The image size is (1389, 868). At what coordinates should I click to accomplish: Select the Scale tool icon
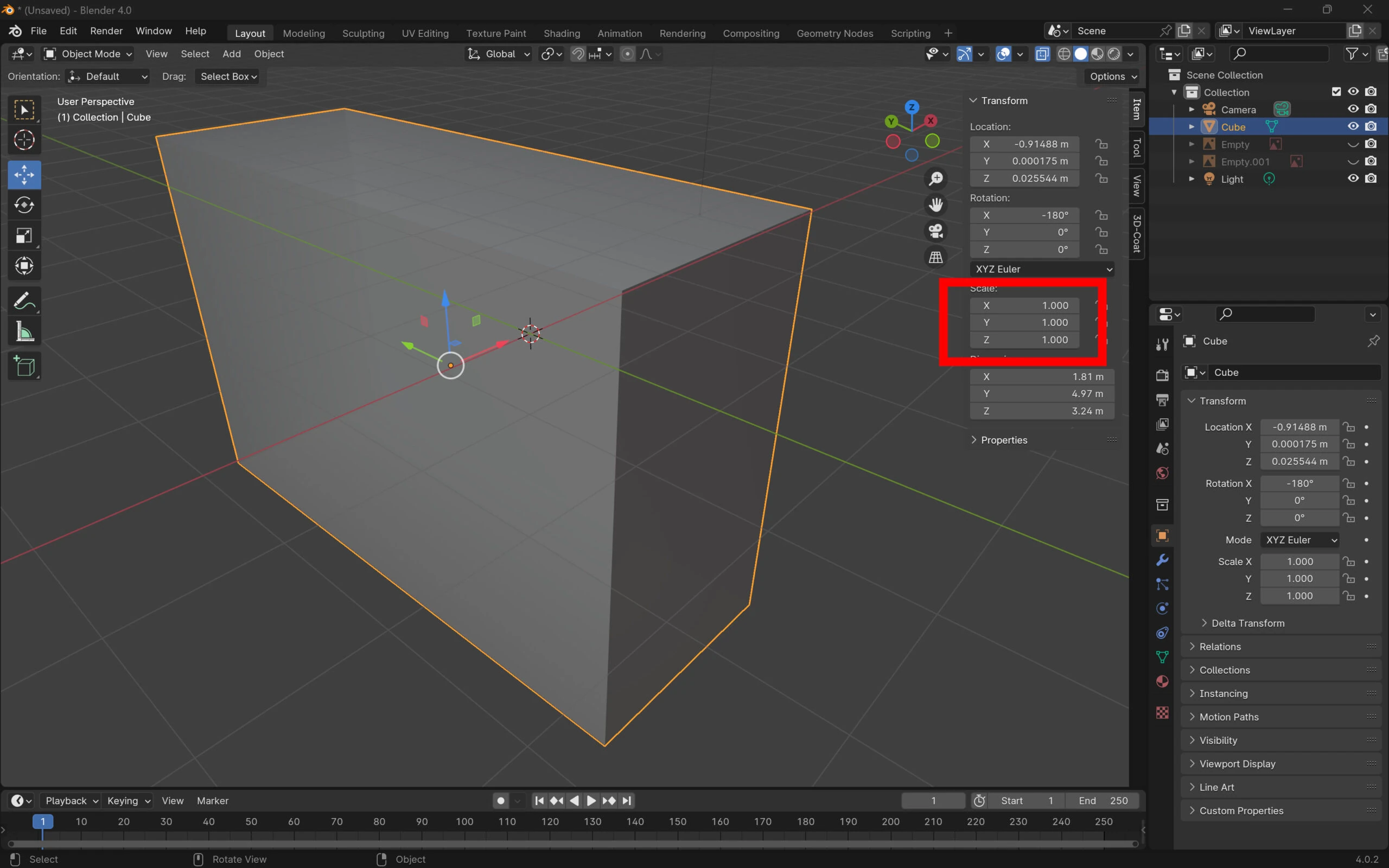(24, 235)
